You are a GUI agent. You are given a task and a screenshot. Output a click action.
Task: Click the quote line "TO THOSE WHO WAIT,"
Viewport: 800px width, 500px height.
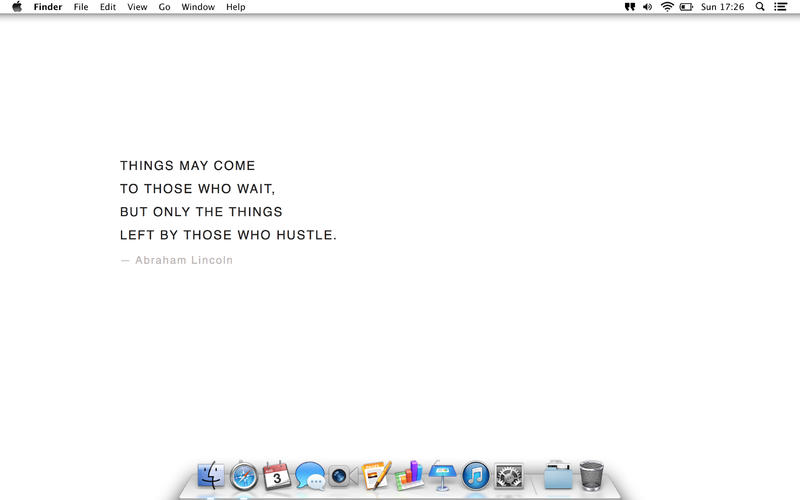pos(197,189)
